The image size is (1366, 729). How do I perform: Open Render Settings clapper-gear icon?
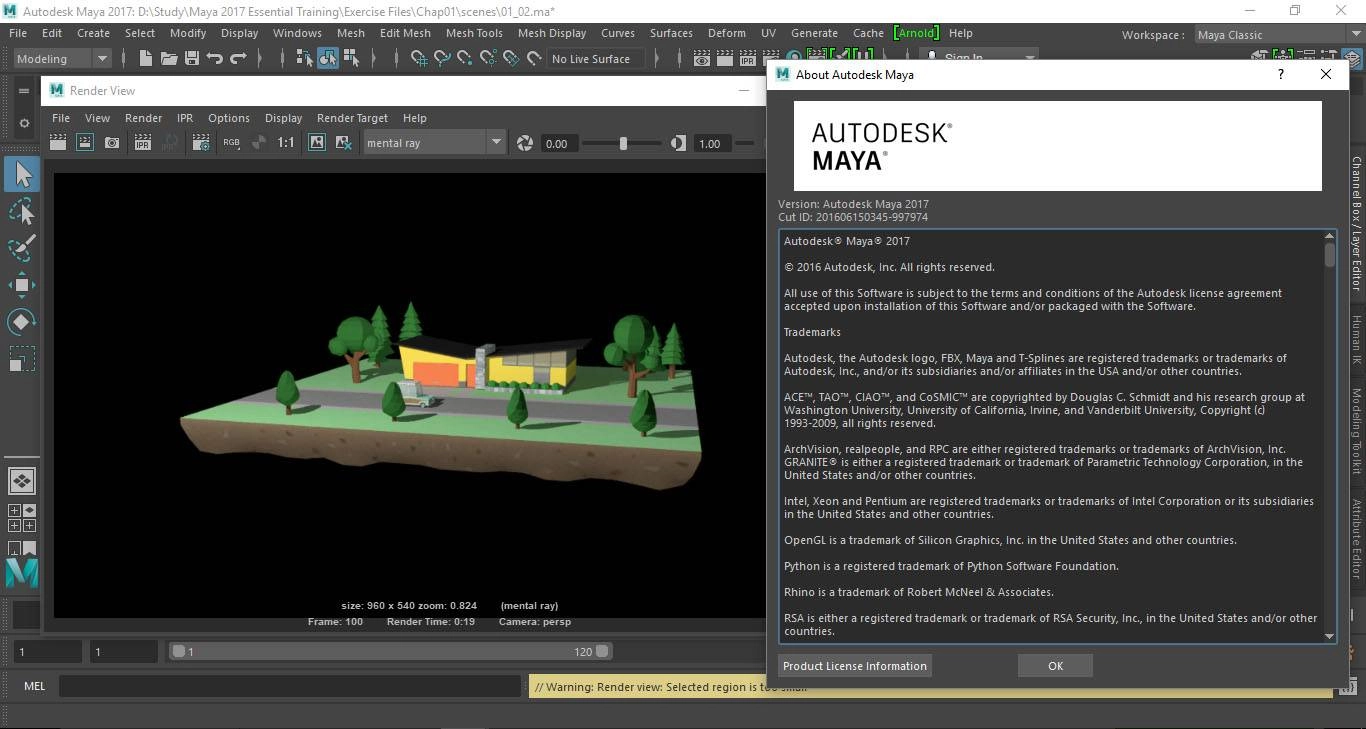pyautogui.click(x=202, y=143)
